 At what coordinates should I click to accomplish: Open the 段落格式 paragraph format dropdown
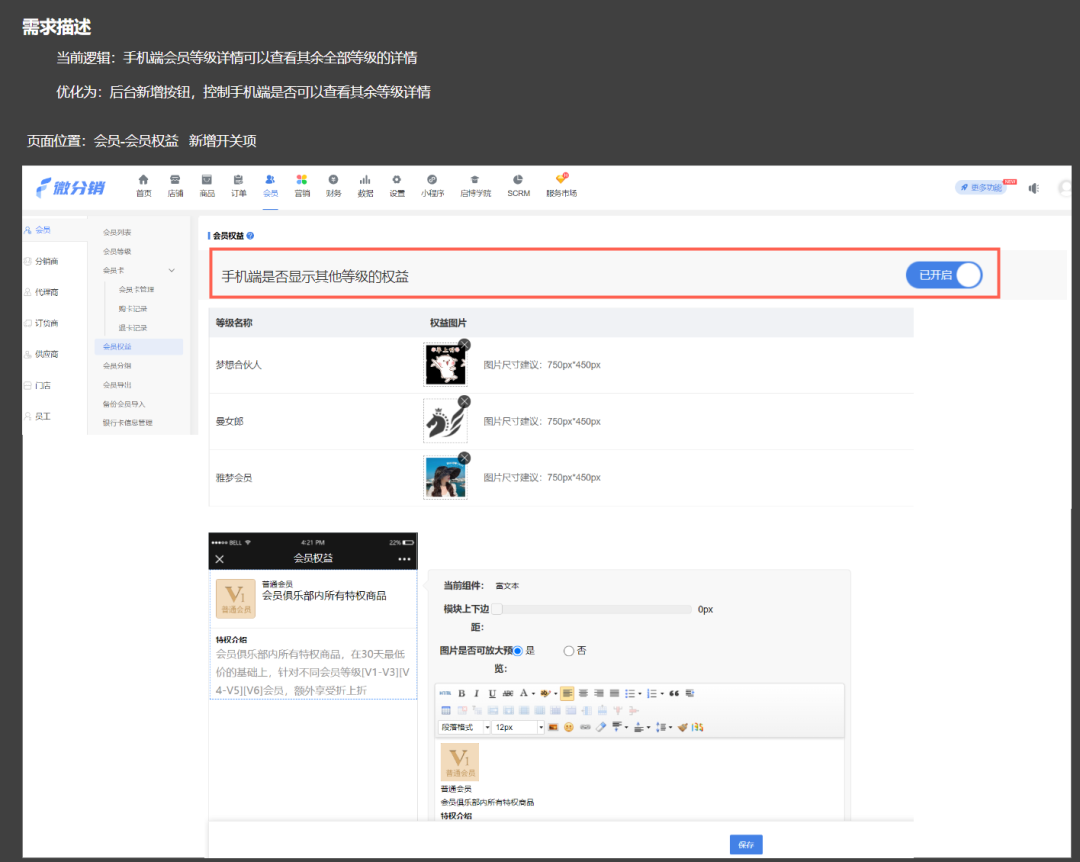464,727
